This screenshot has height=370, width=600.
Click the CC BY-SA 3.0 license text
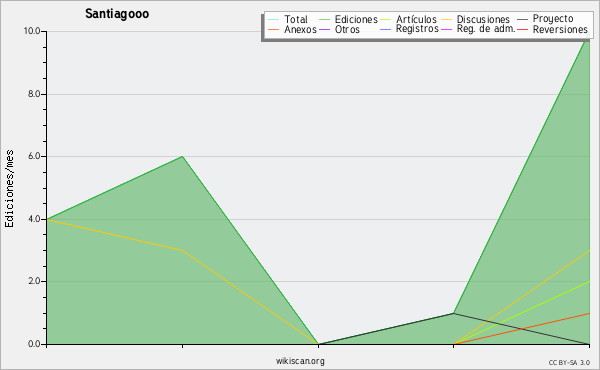pyautogui.click(x=569, y=363)
